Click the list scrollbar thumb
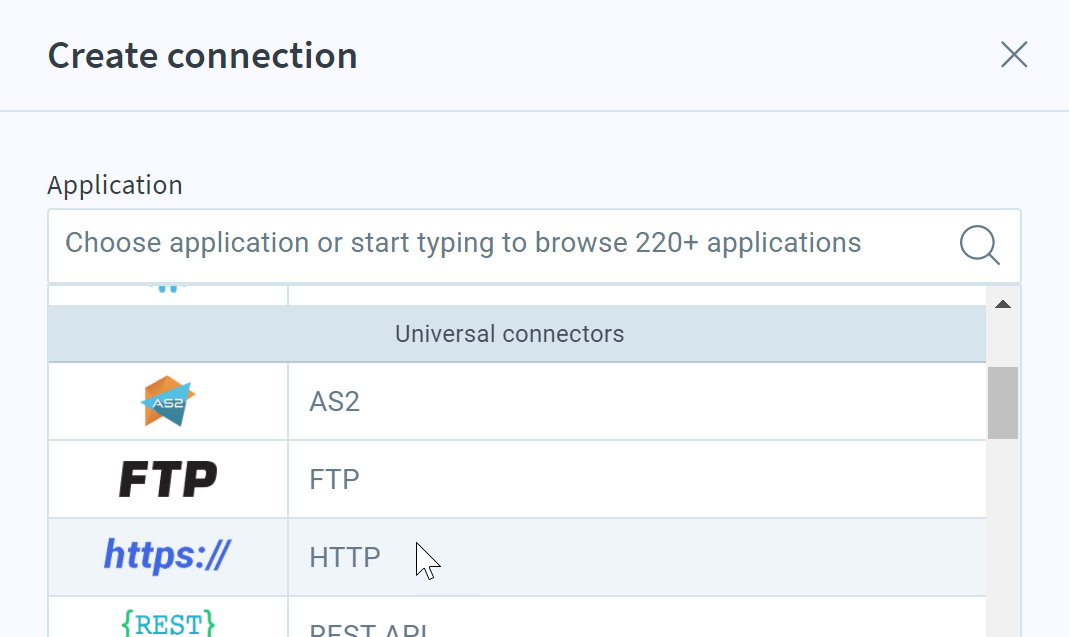This screenshot has height=637, width=1069. 1003,403
